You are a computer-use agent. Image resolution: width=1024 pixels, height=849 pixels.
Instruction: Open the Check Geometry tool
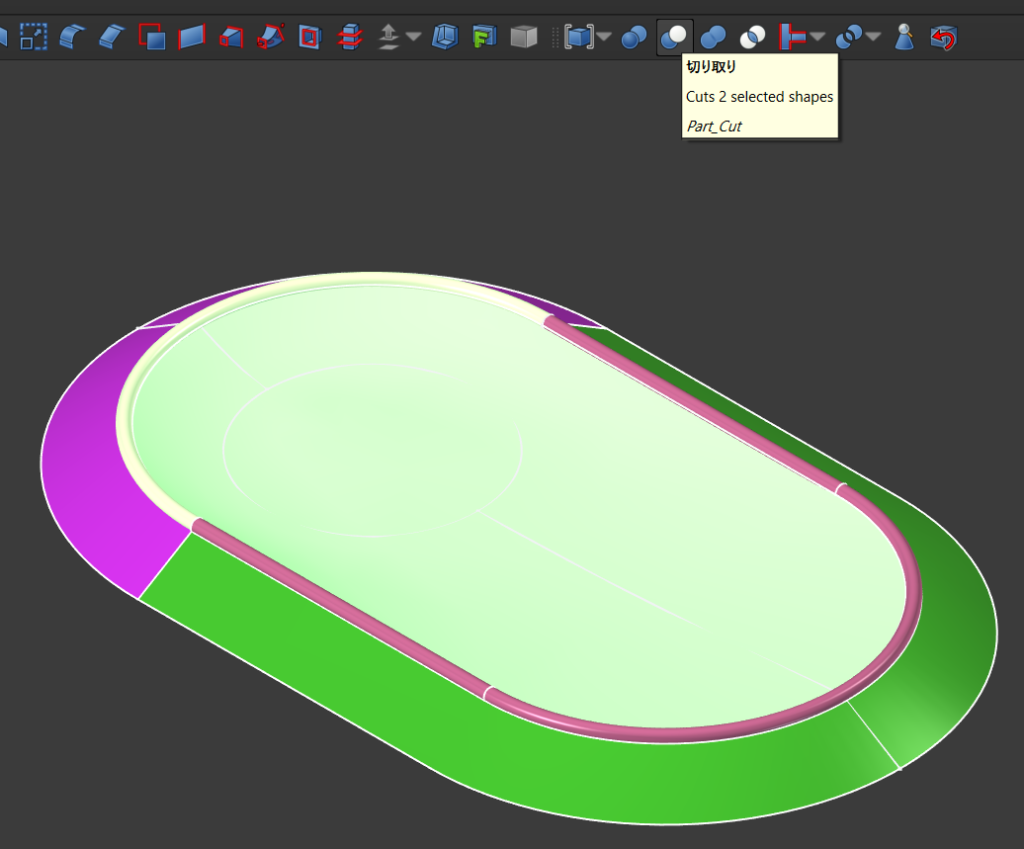click(x=904, y=38)
